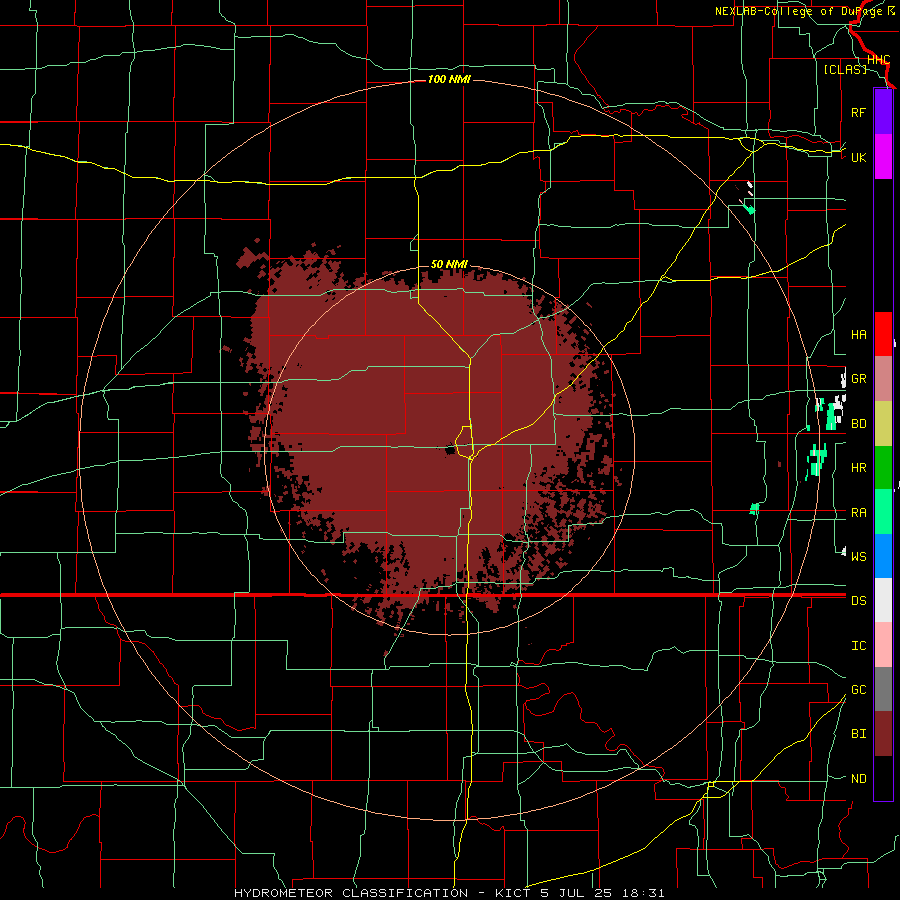This screenshot has height=900, width=900.
Task: Click the UK legend label
Action: pos(859,157)
